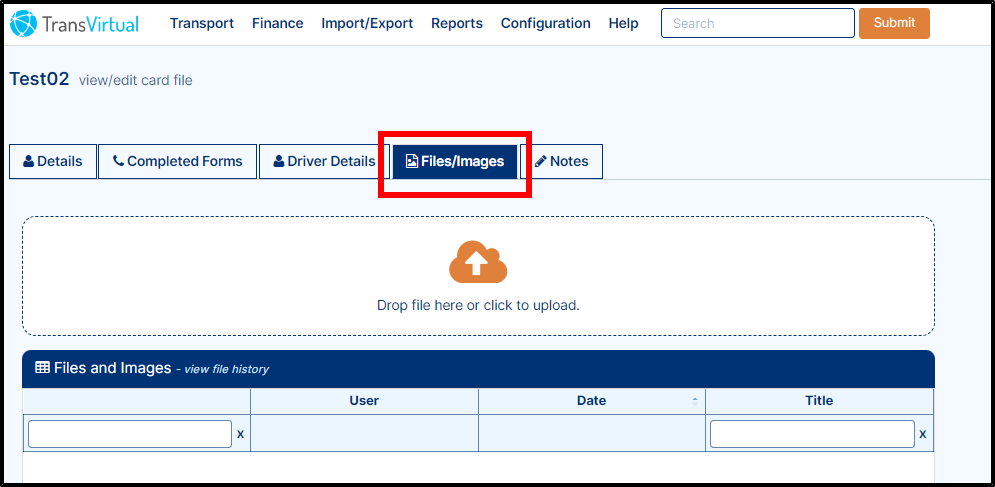Click the Date column sort arrows
Viewport: 995px width, 487px height.
695,401
